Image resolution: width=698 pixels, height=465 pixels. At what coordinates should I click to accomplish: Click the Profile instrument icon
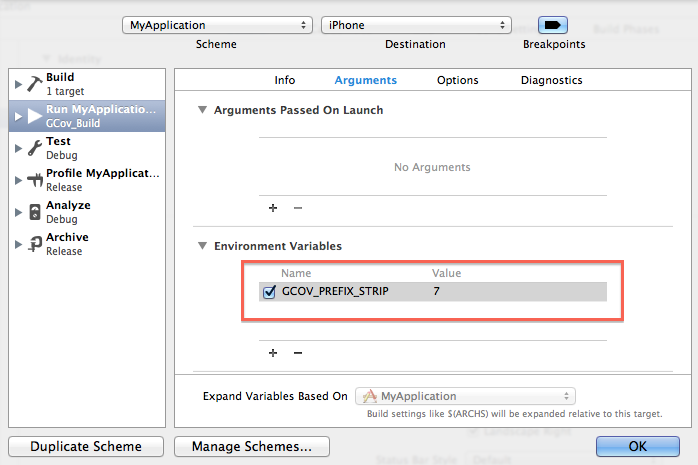click(x=34, y=180)
